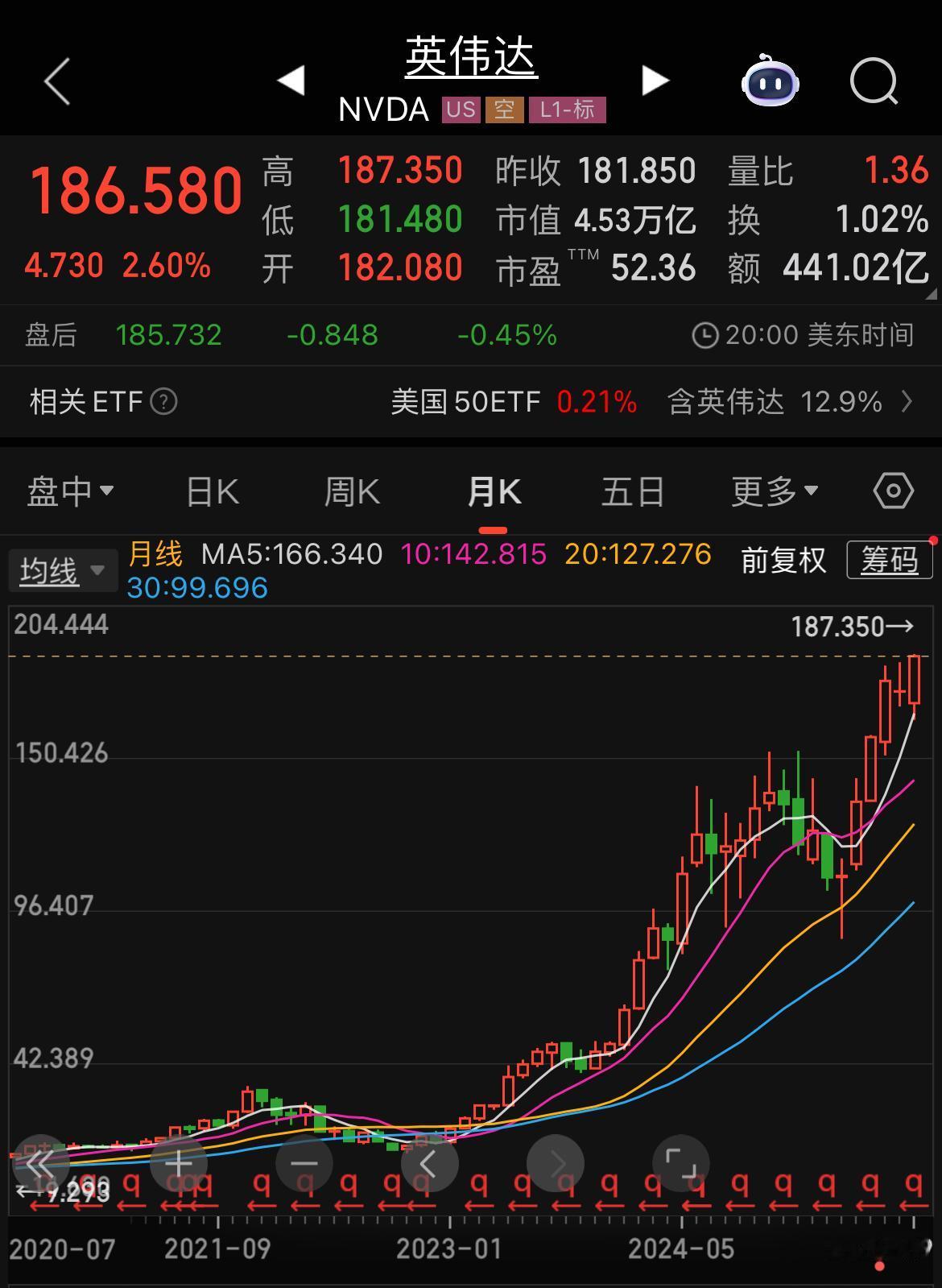Image resolution: width=942 pixels, height=1288 pixels.
Task: Tap the 含英伟达 12.9% text
Action: [775, 401]
